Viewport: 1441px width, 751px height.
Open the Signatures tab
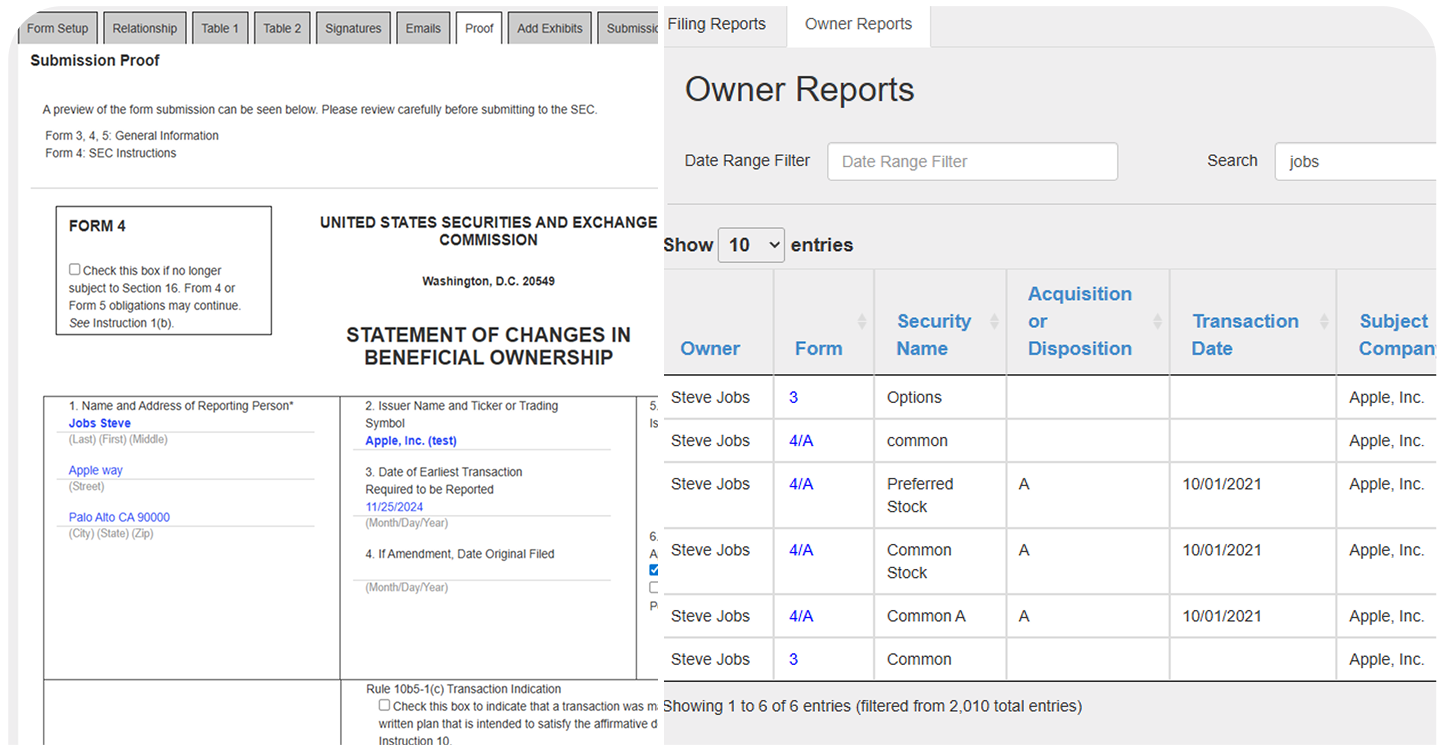point(353,27)
